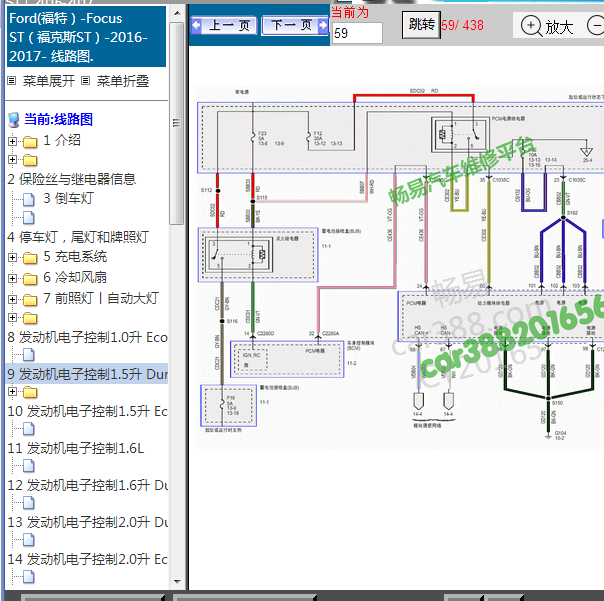Zoom in with the 放大 magnifier button
The width and height of the screenshot is (604, 601).
click(x=547, y=27)
